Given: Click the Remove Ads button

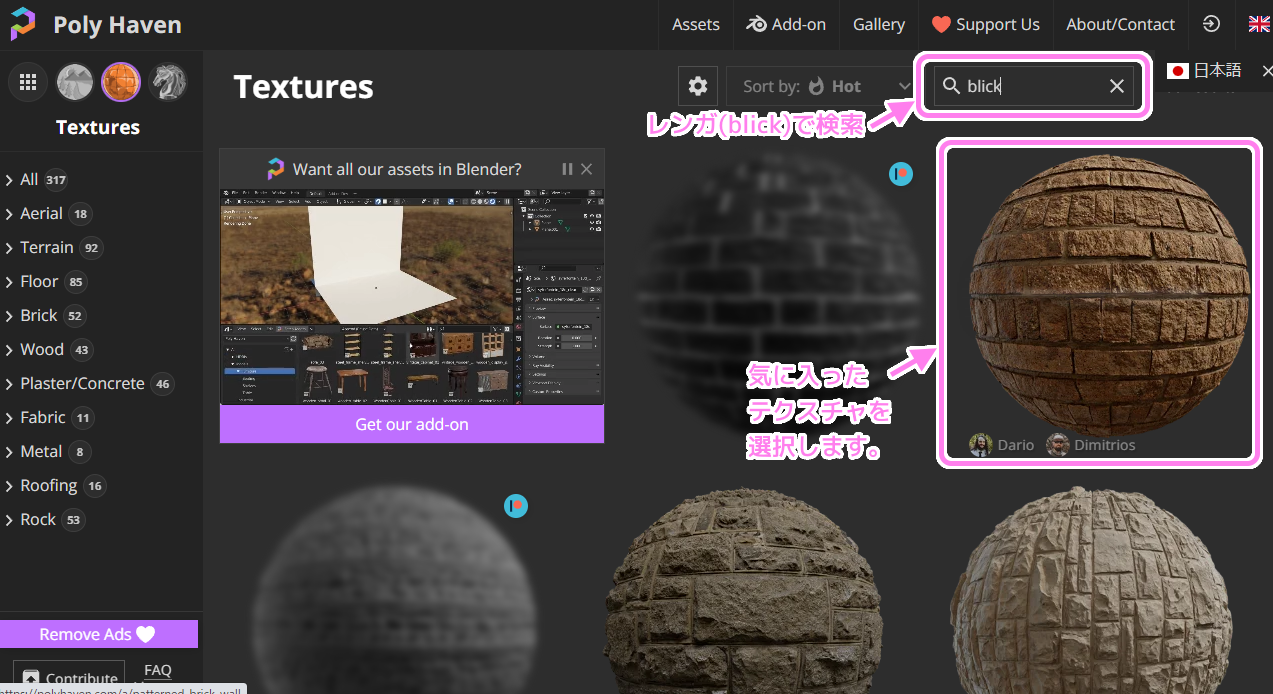Looking at the screenshot, I should coord(98,634).
